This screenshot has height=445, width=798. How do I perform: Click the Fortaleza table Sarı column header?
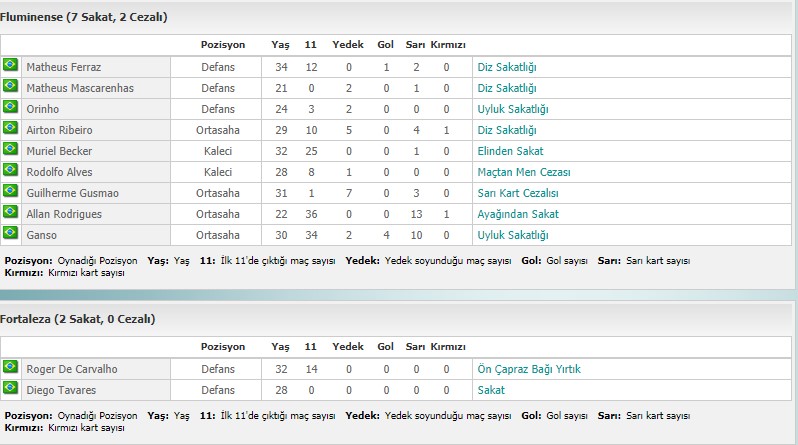415,347
